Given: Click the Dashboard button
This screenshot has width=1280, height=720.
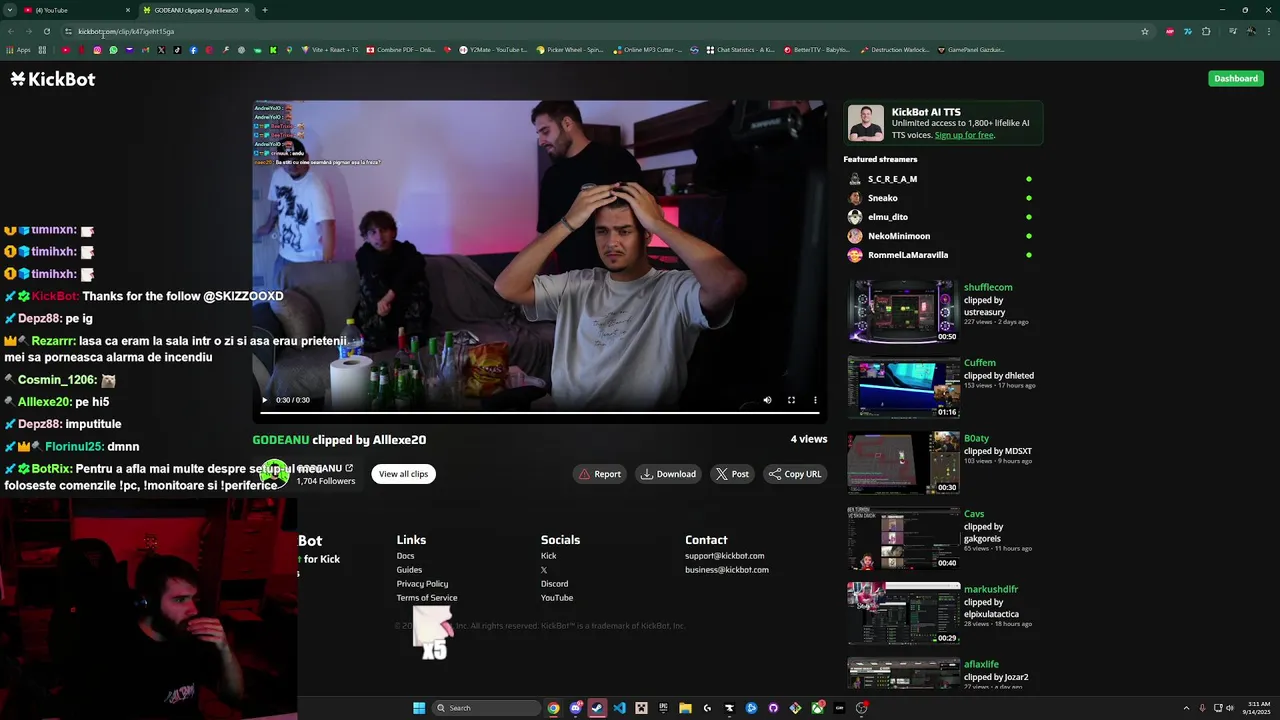Looking at the screenshot, I should [x=1236, y=78].
